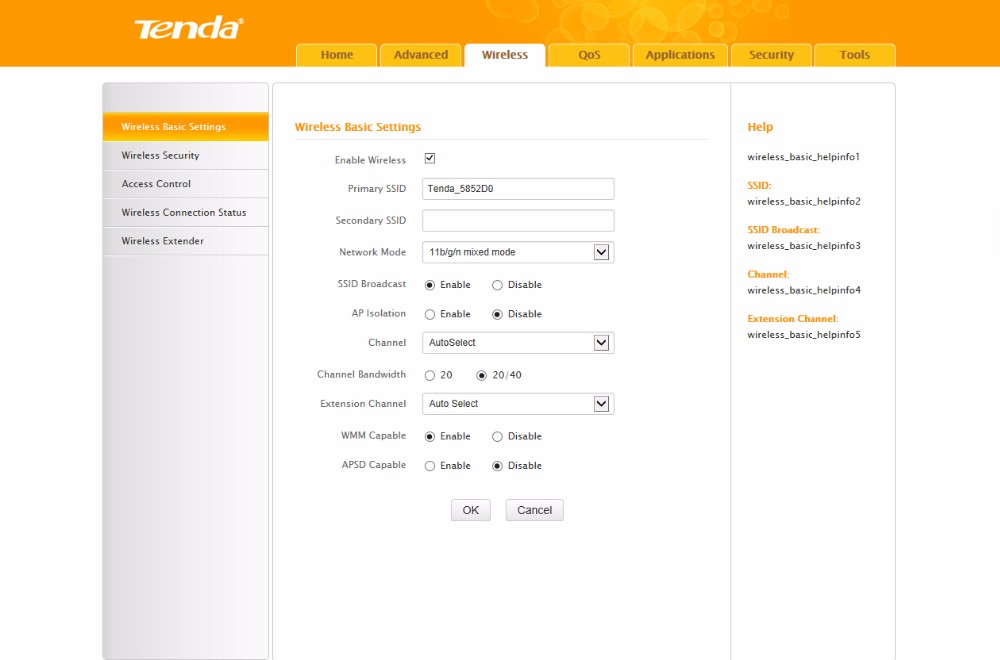Click the Tenda logo
This screenshot has width=1000, height=660.
pyautogui.click(x=188, y=28)
